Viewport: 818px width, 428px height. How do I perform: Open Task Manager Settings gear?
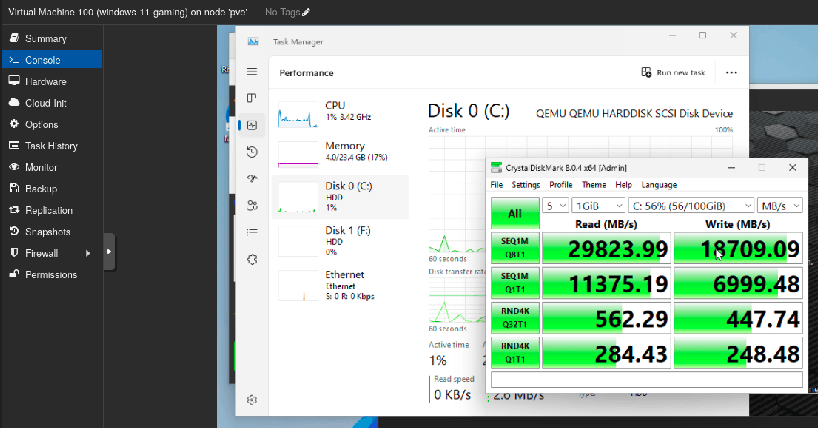(x=252, y=400)
